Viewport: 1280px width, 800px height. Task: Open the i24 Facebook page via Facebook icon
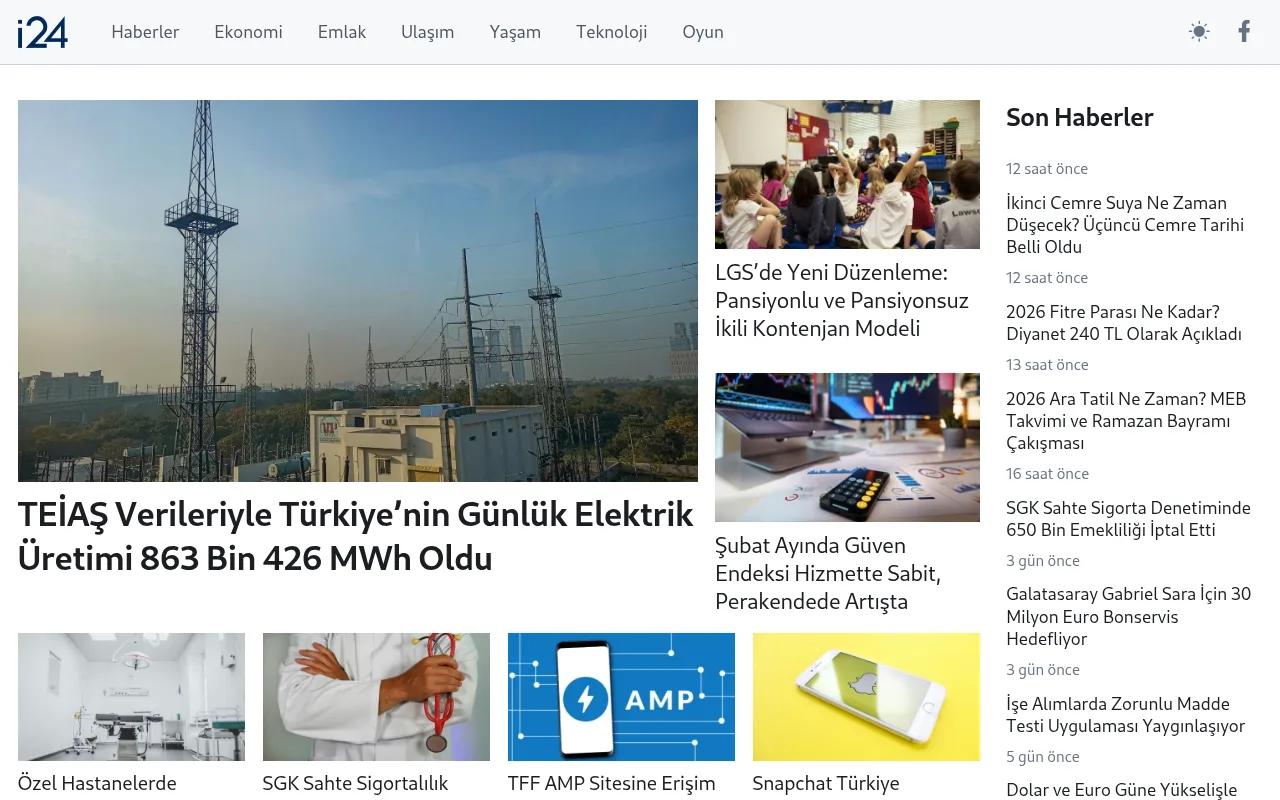click(1244, 31)
